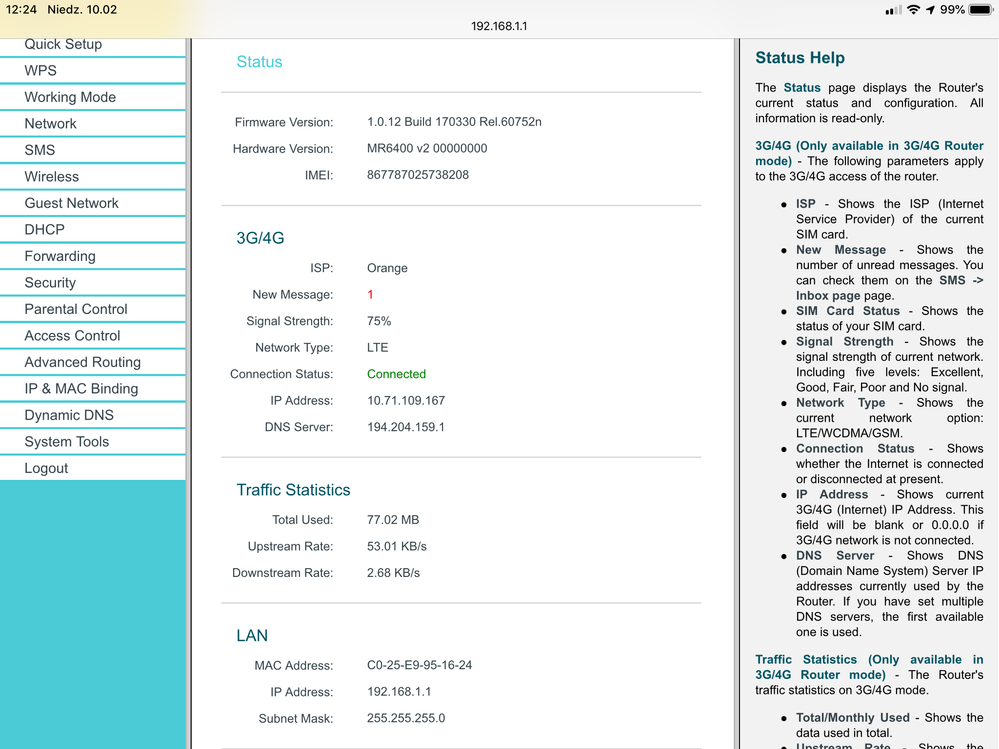Open the Working Mode page
999x749 pixels.
pyautogui.click(x=70, y=97)
